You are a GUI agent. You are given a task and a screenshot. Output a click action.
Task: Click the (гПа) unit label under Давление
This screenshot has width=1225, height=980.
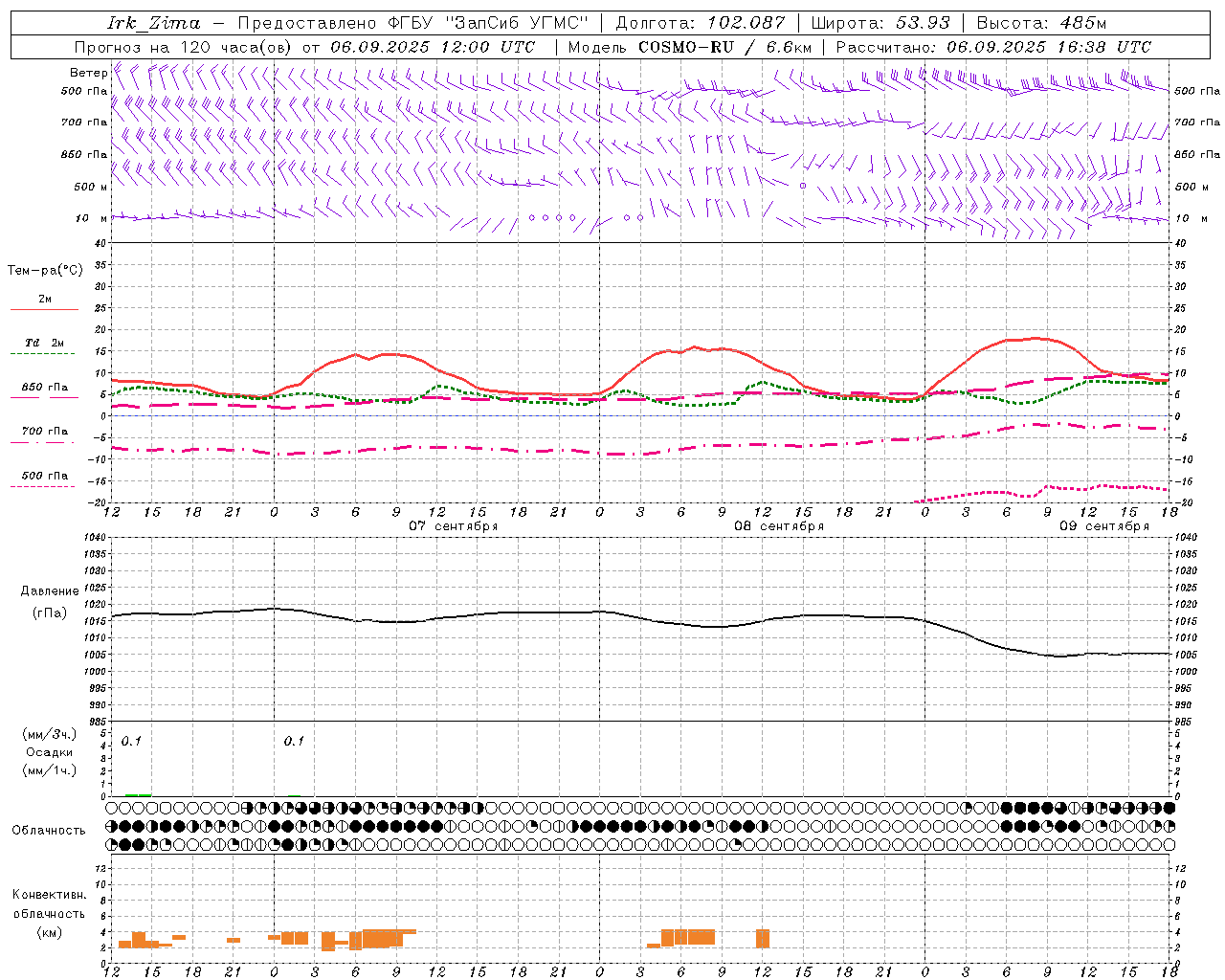tap(49, 613)
